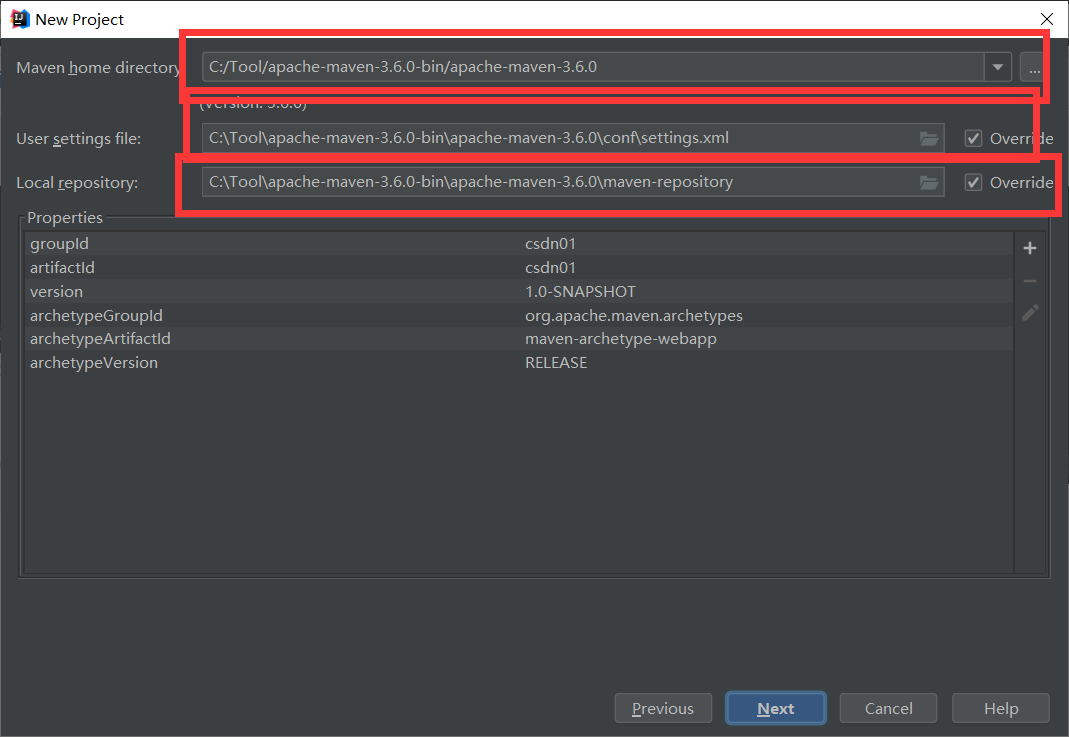This screenshot has width=1069, height=737.
Task: Select the version property row
Action: click(x=519, y=291)
